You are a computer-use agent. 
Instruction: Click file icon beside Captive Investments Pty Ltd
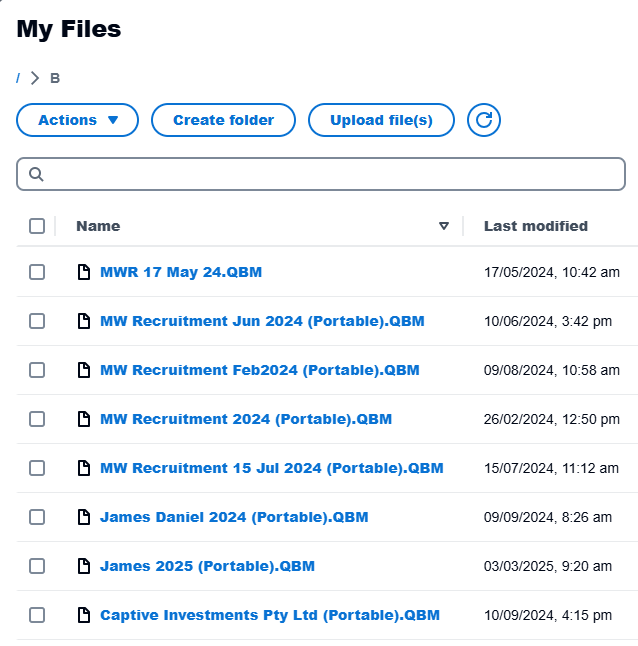84,615
